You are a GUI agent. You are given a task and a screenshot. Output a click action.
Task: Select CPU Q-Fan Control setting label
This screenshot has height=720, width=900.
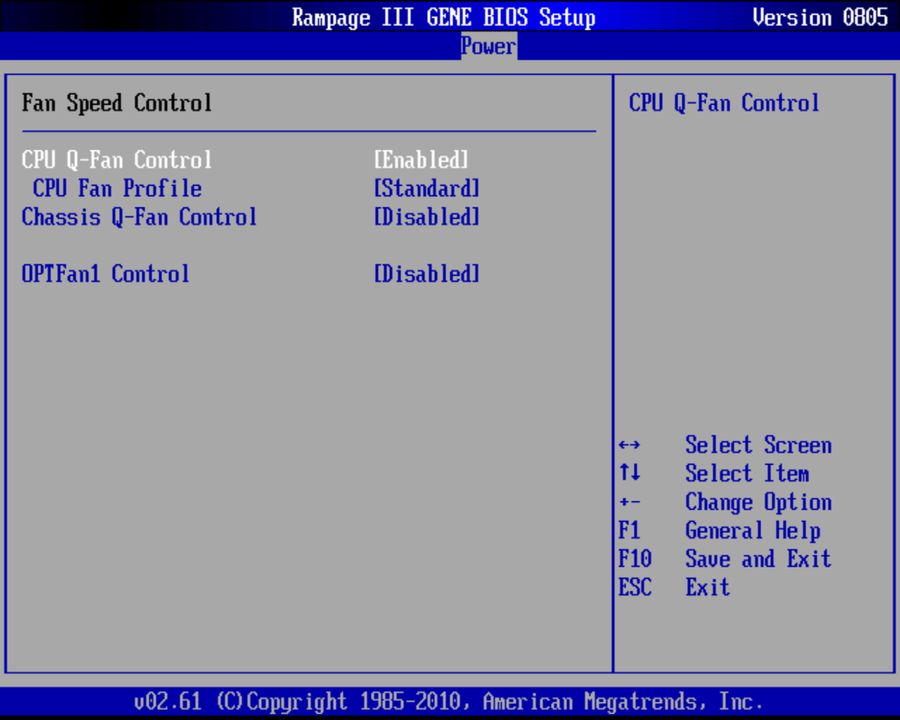tap(117, 160)
